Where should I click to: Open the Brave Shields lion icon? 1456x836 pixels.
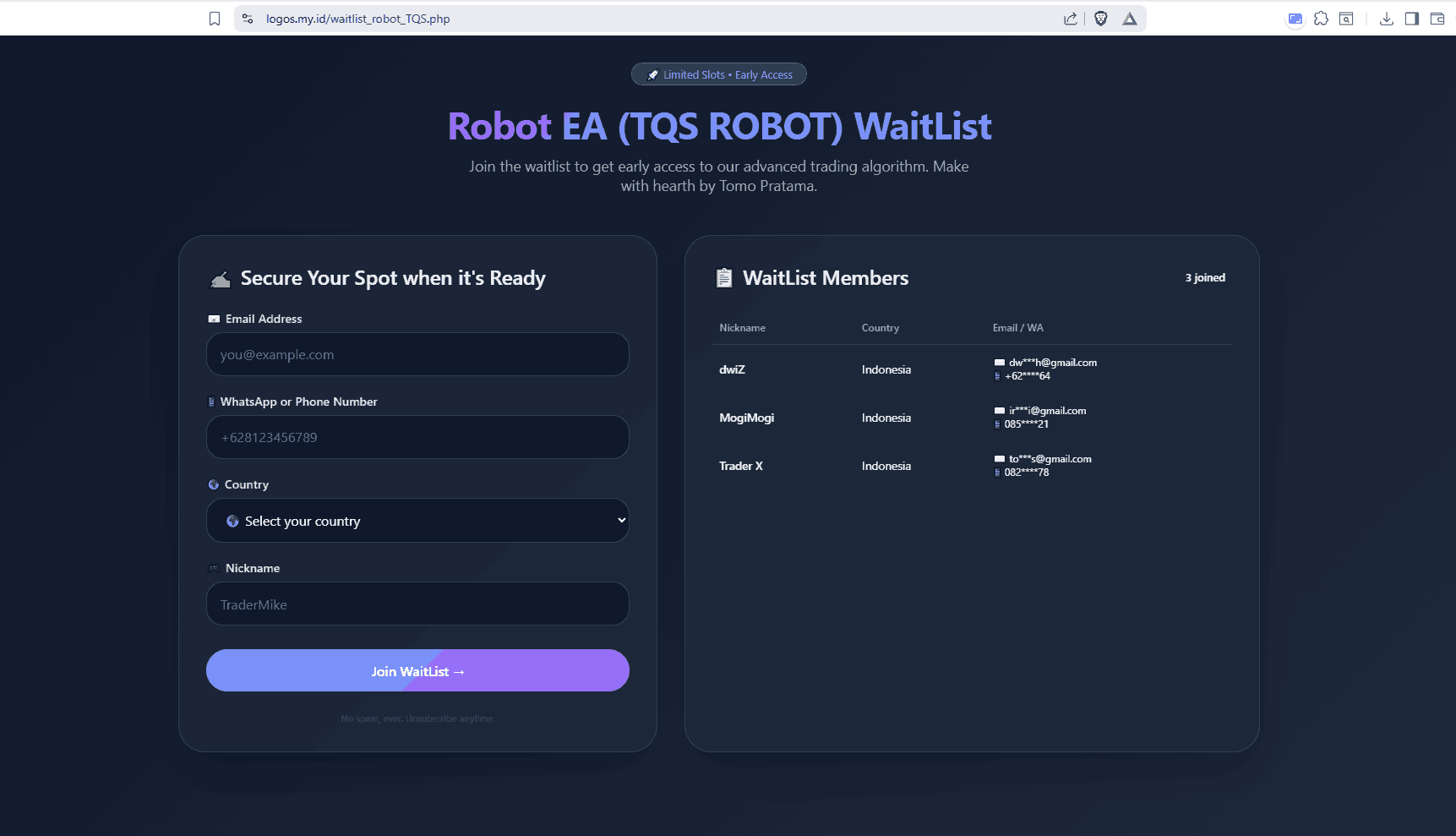[x=1100, y=19]
